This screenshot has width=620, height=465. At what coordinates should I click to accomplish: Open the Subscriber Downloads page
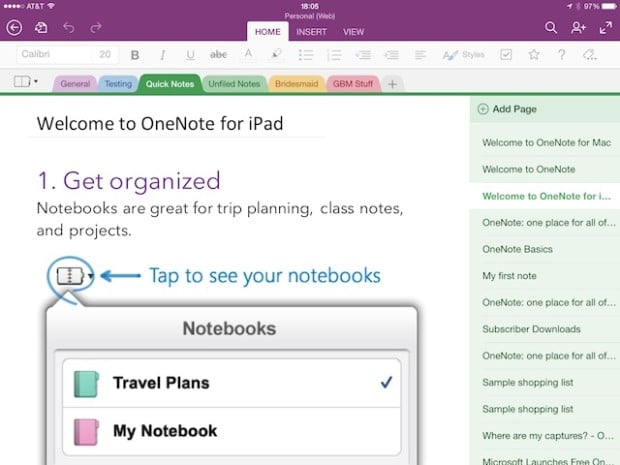tap(545, 329)
